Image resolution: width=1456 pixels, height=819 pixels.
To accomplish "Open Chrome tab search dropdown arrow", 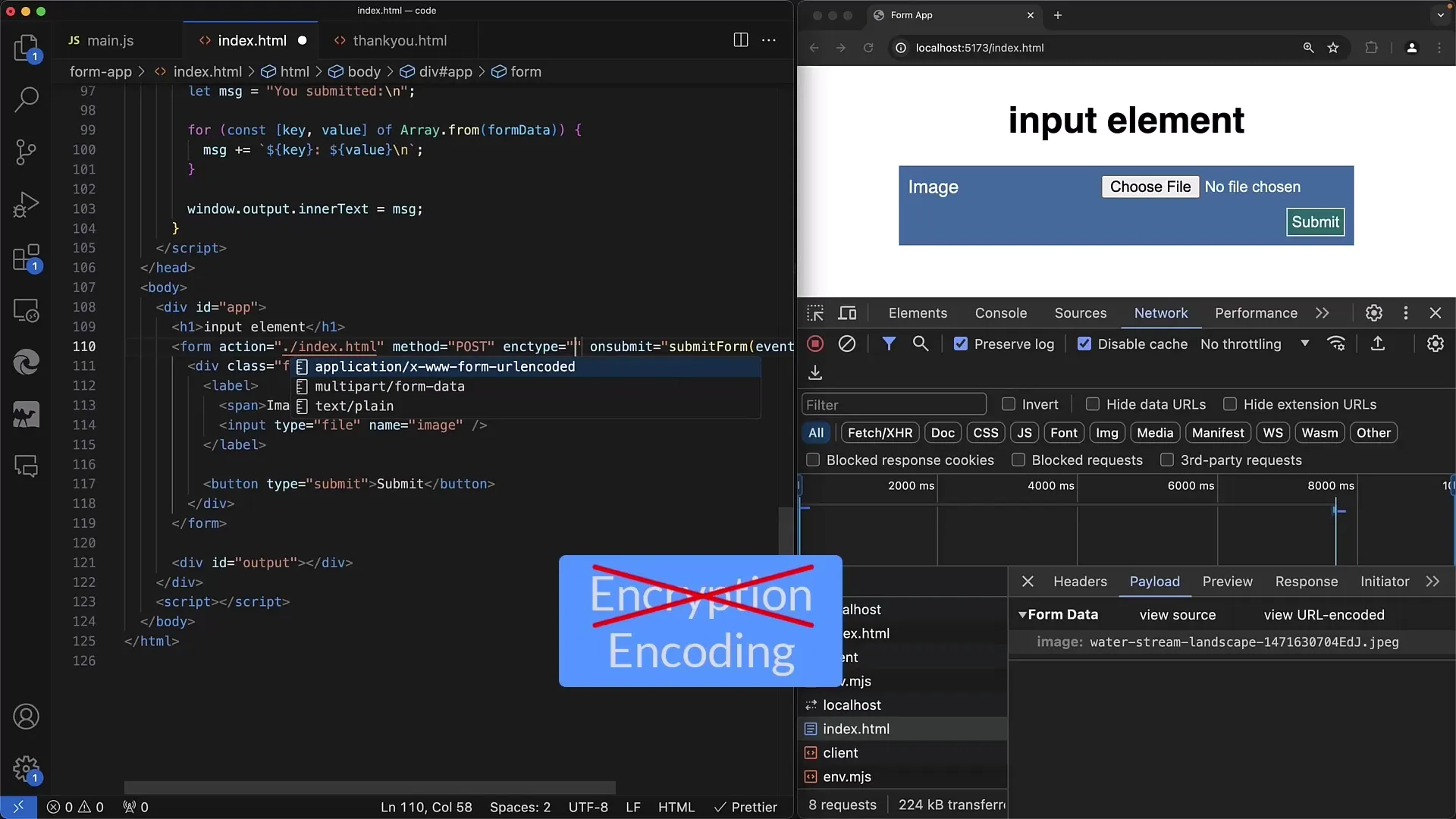I will click(1440, 15).
